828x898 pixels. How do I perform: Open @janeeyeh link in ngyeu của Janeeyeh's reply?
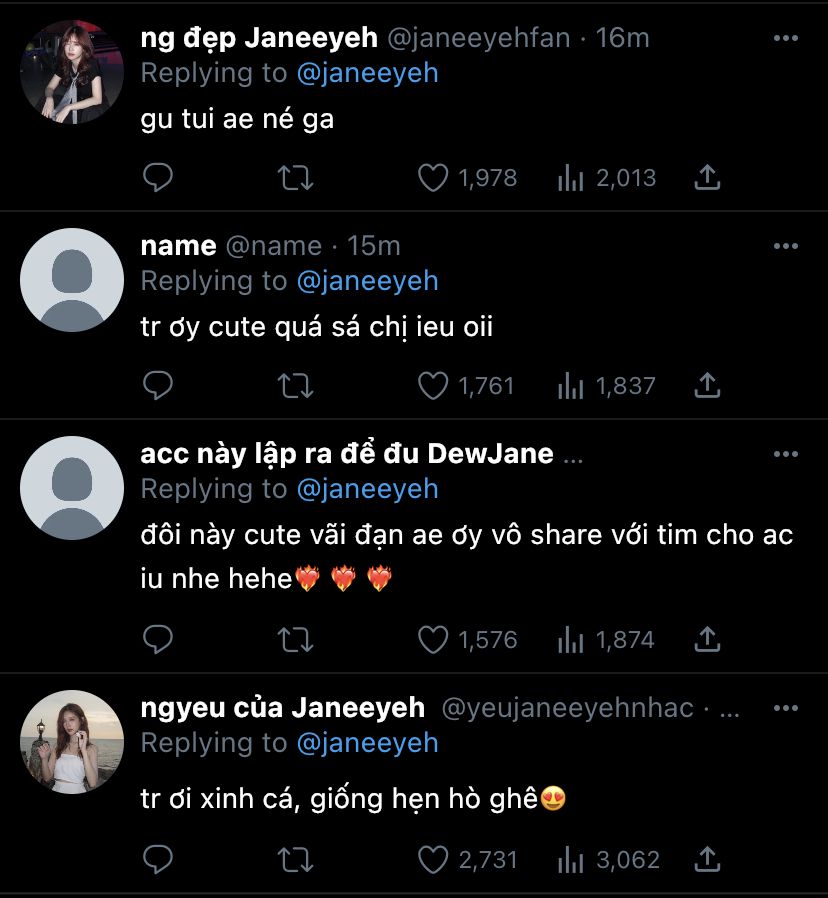click(367, 742)
